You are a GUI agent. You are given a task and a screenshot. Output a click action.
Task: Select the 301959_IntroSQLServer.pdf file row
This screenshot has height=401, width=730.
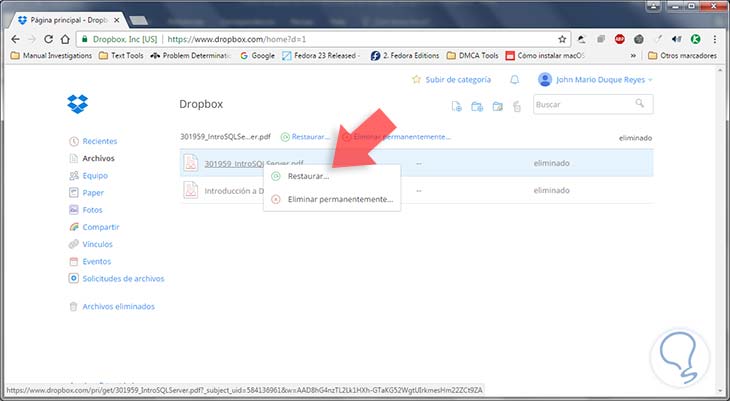click(x=416, y=163)
